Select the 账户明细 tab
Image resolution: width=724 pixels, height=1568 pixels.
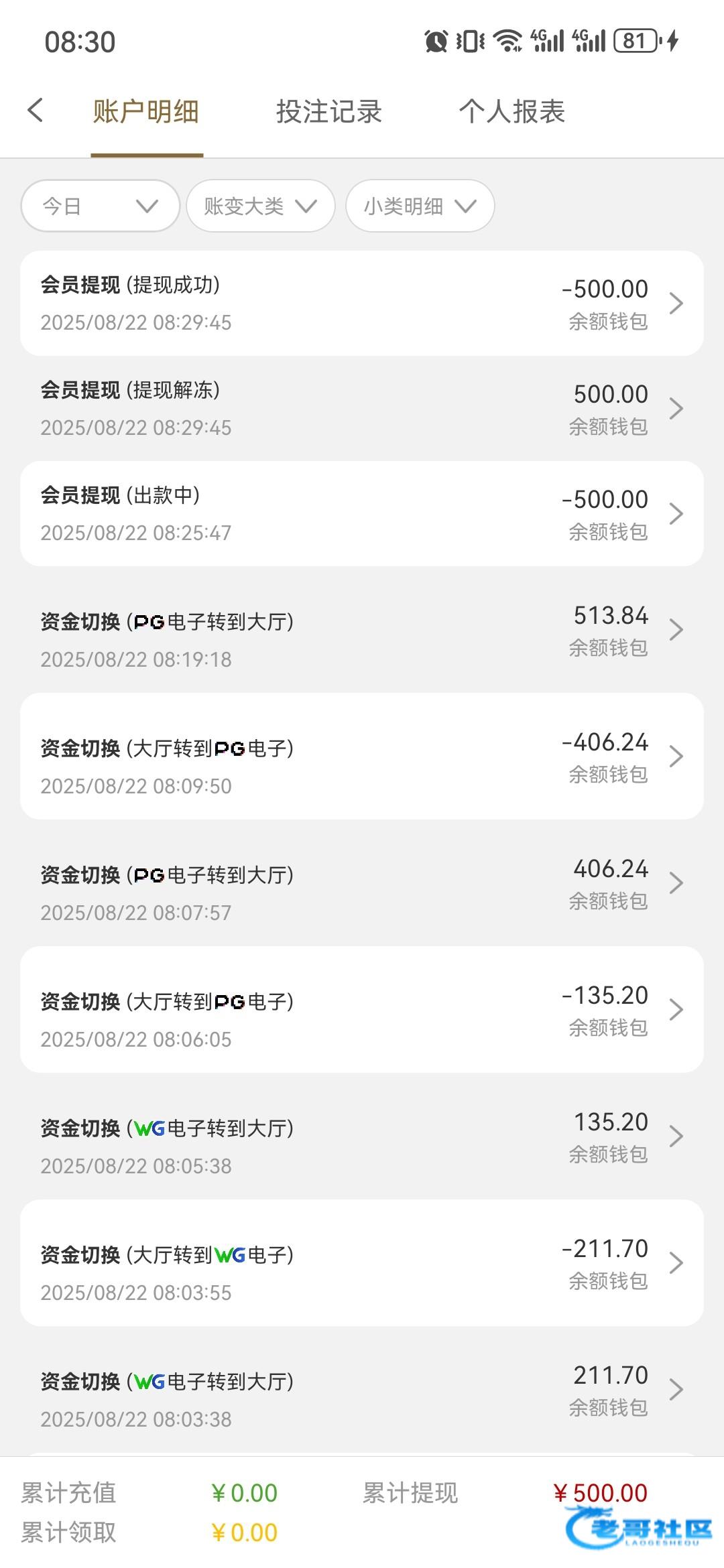[x=146, y=112]
